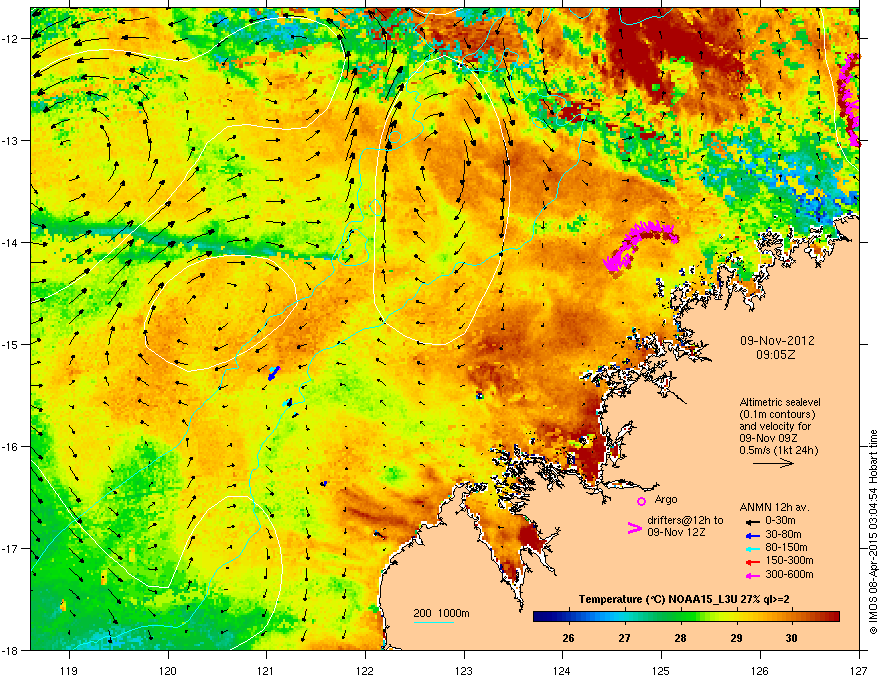The width and height of the screenshot is (880, 680).
Task: Click the Temperature NOAA15_L3U colorbar title
Action: click(x=684, y=599)
